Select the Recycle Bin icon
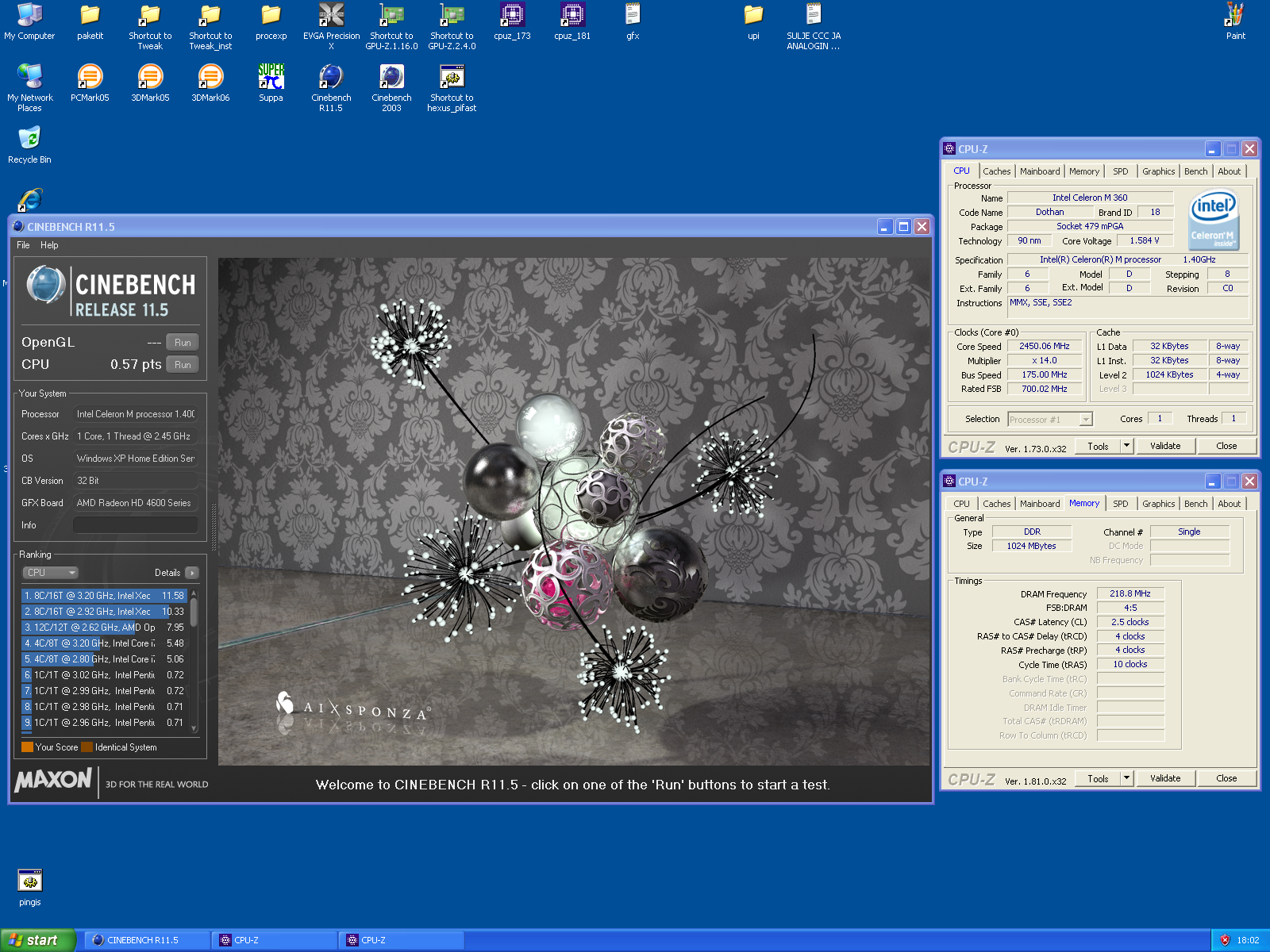 pyautogui.click(x=29, y=145)
